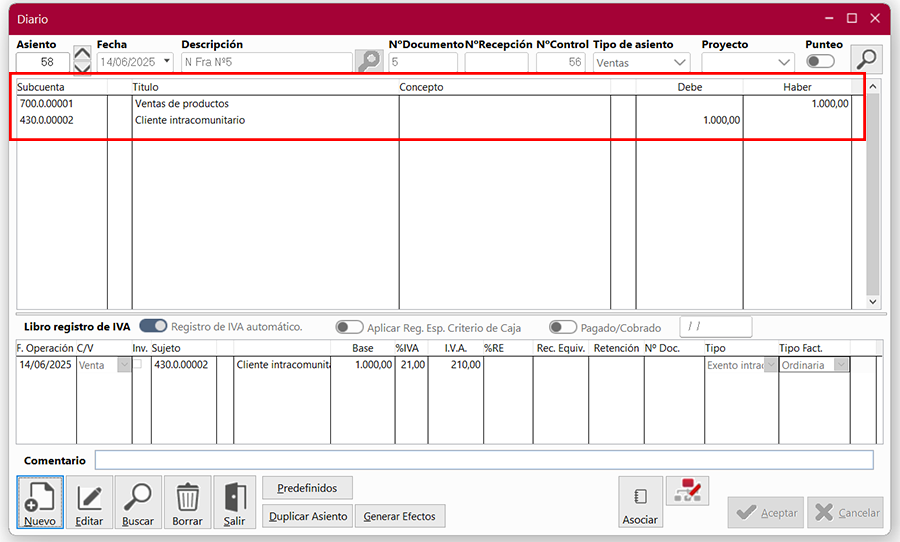900x542 pixels.
Task: Click the Comentario text field
Action: point(483,460)
